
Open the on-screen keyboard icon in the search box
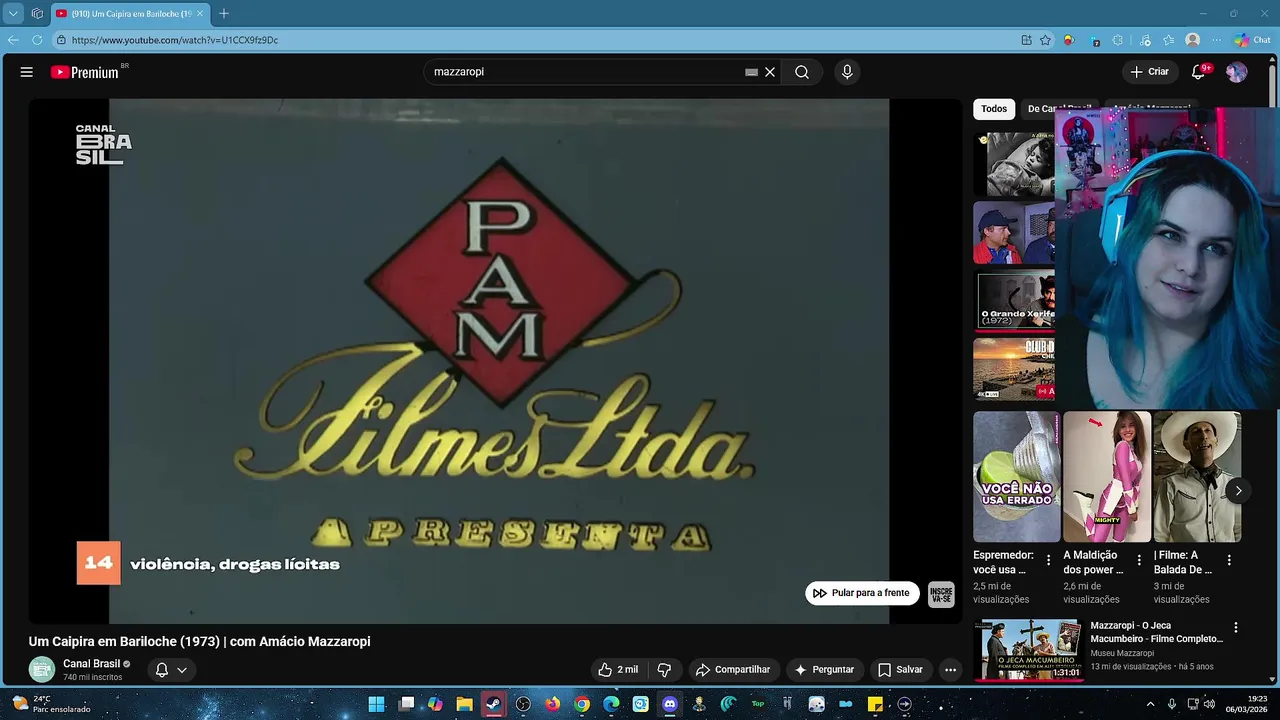coord(751,72)
